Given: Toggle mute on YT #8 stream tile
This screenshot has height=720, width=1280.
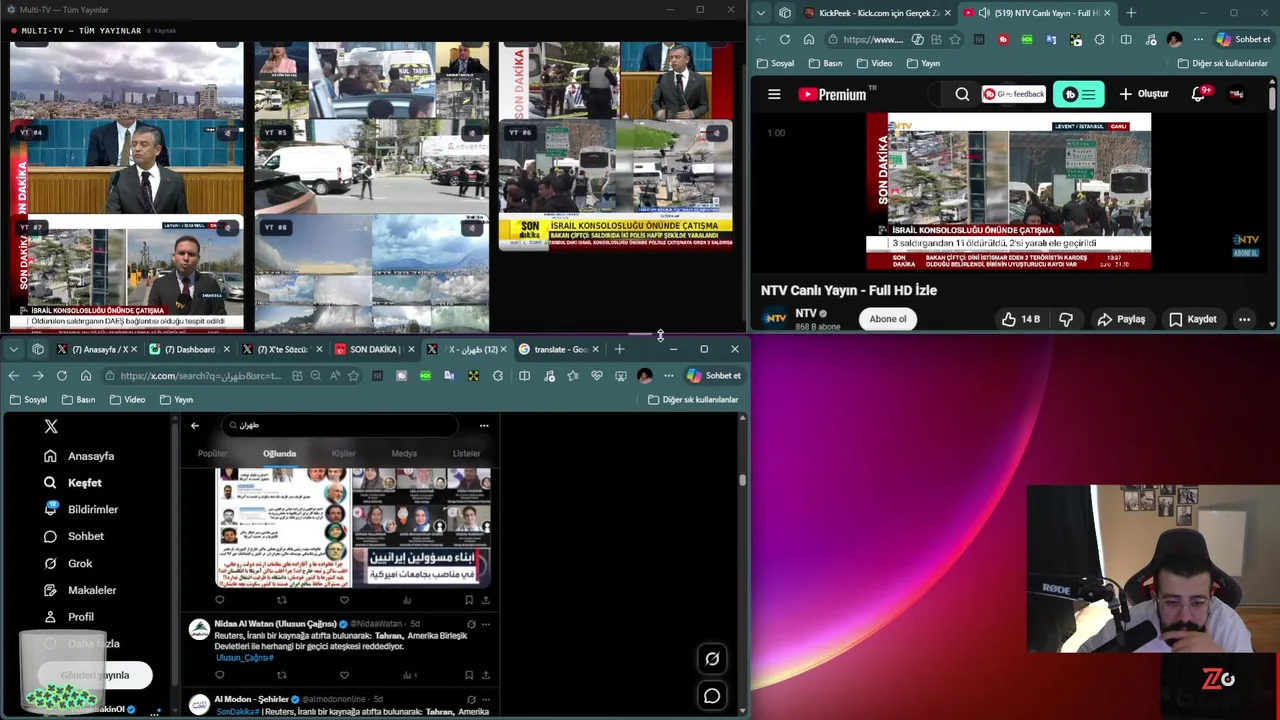Looking at the screenshot, I should click(473, 228).
